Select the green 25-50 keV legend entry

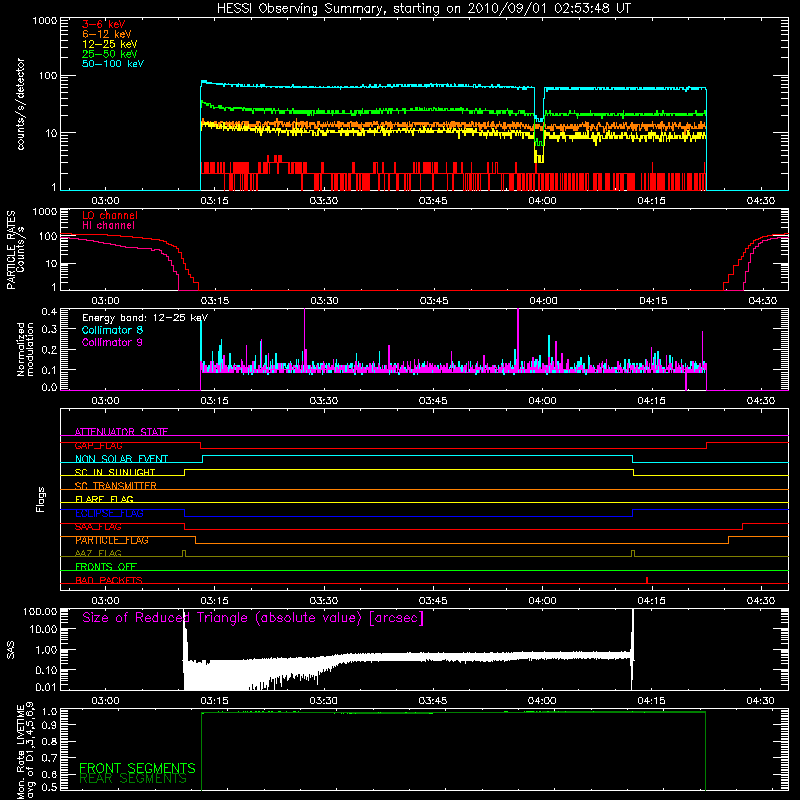pyautogui.click(x=109, y=54)
